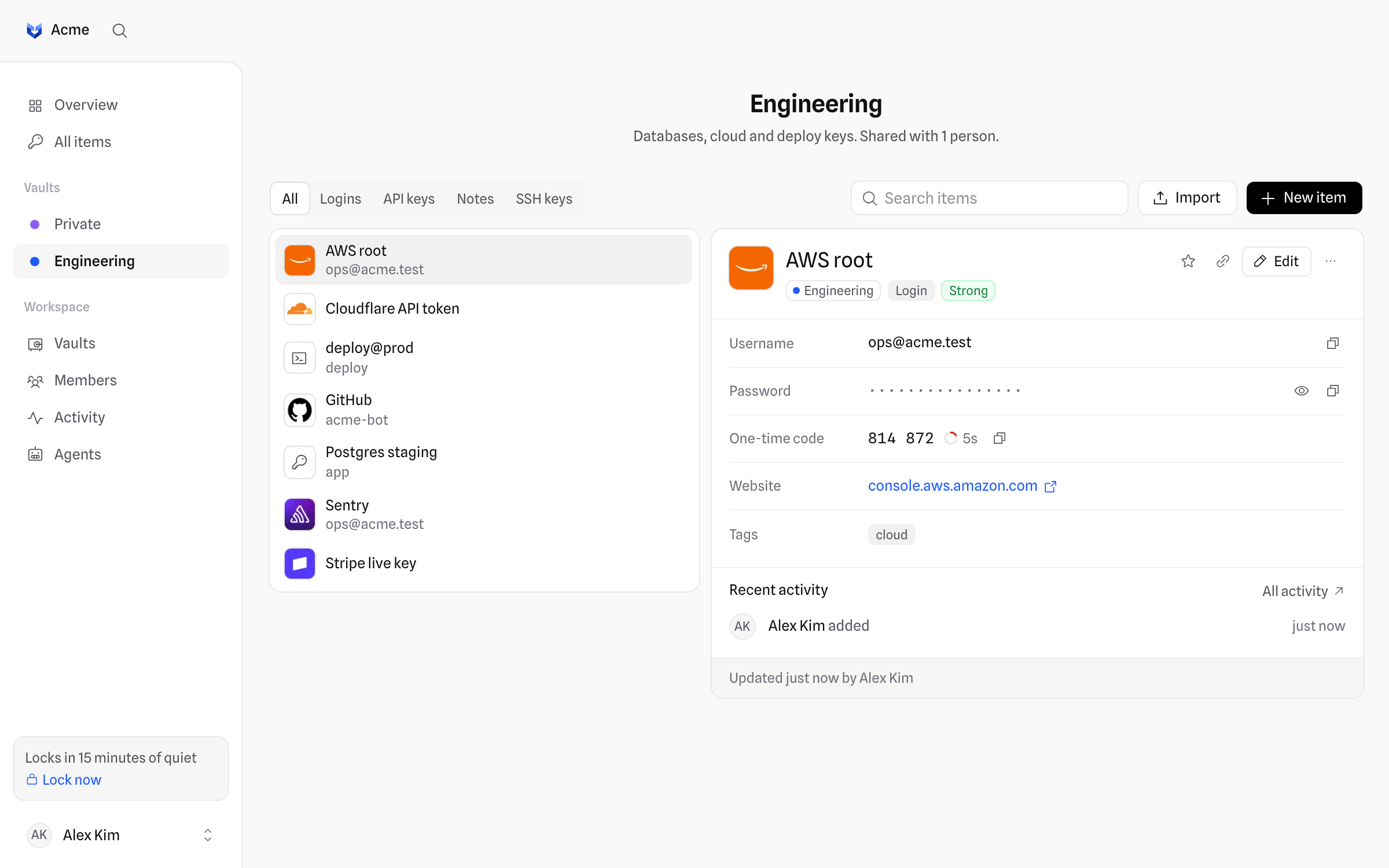Click the one-time code countdown ring
The height and width of the screenshot is (868, 1389).
tap(951, 438)
